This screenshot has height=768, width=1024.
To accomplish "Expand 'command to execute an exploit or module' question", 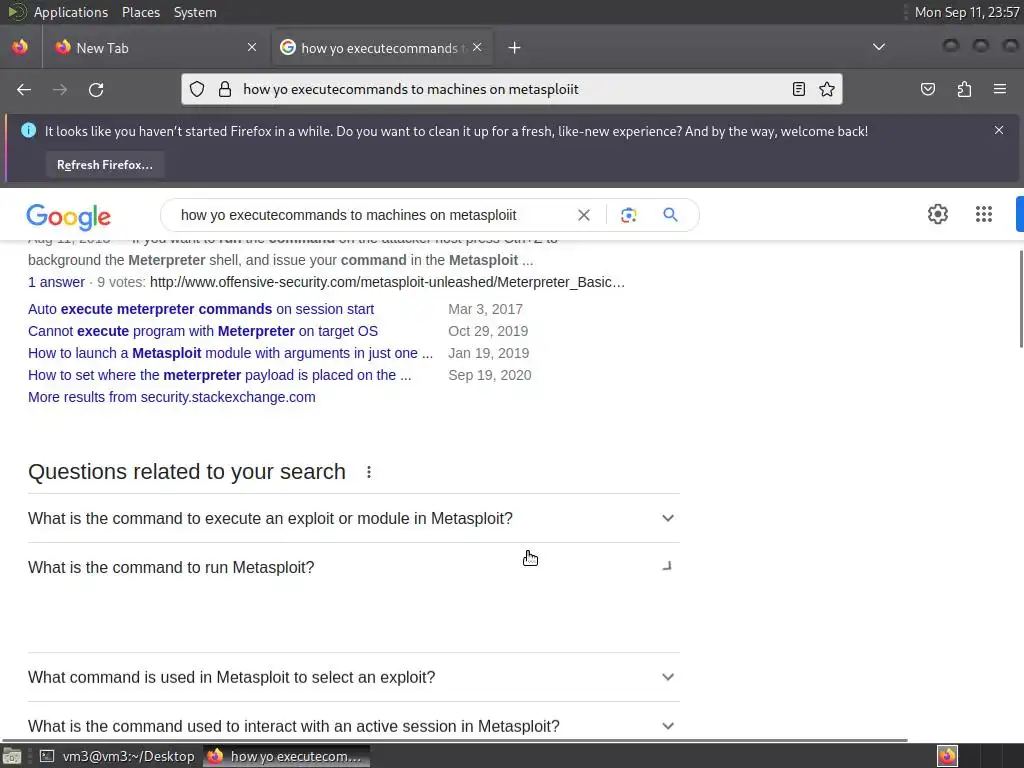I will (x=353, y=519).
